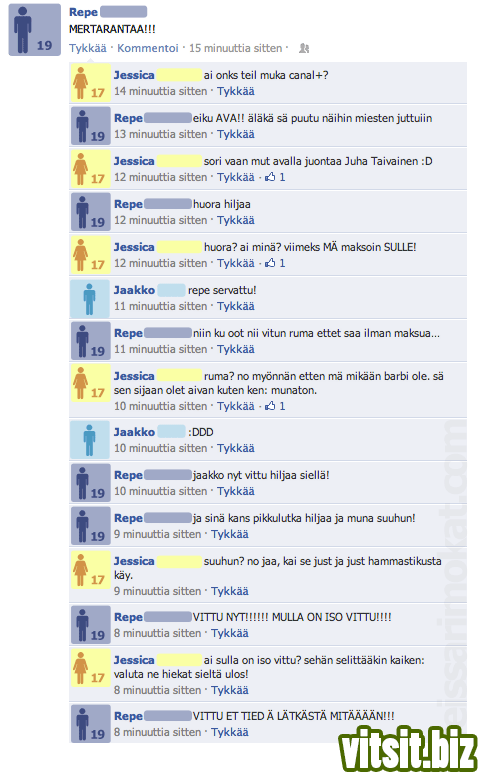Click Jaakko's avatar on the 'repe servattu!' comment

[90, 299]
